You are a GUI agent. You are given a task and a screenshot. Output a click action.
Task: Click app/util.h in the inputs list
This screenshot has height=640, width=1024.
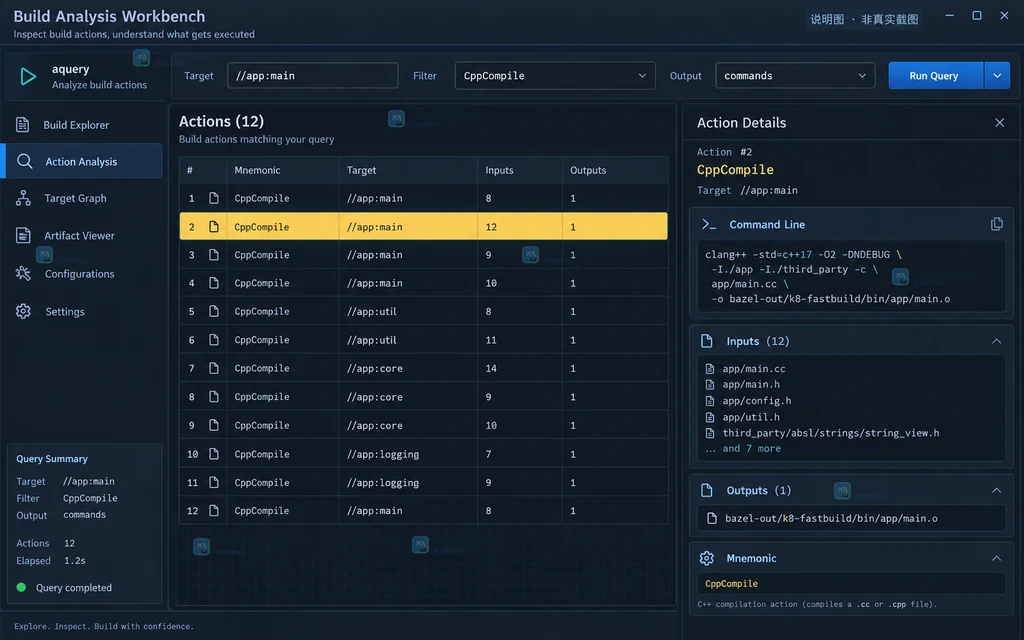coord(751,417)
